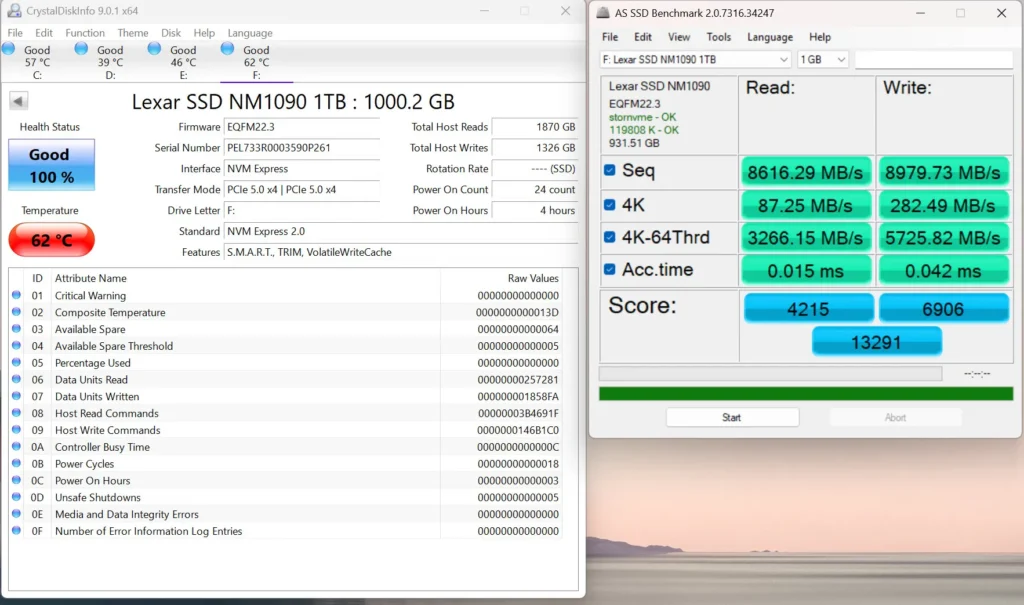Start the AS SSD benchmark
Viewport: 1024px width, 605px height.
click(x=732, y=417)
